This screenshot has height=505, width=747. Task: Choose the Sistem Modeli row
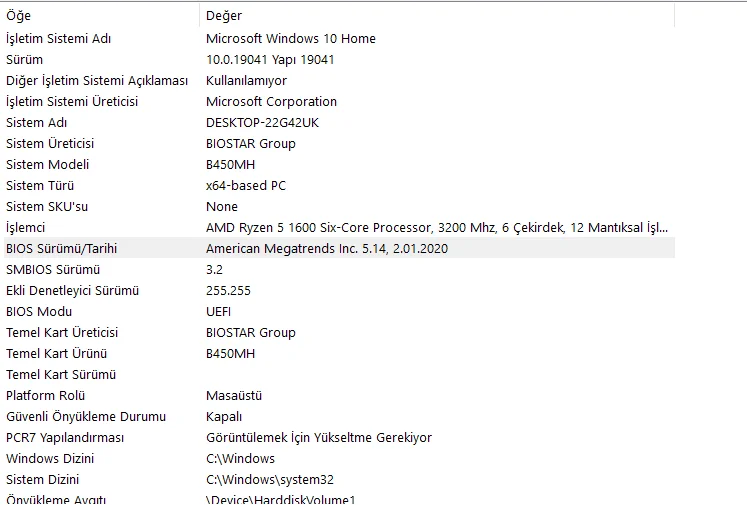point(48,164)
